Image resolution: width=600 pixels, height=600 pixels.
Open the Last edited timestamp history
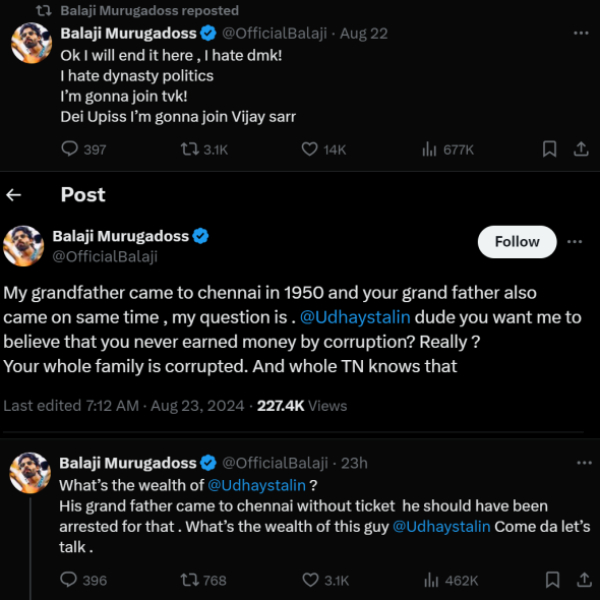click(125, 405)
